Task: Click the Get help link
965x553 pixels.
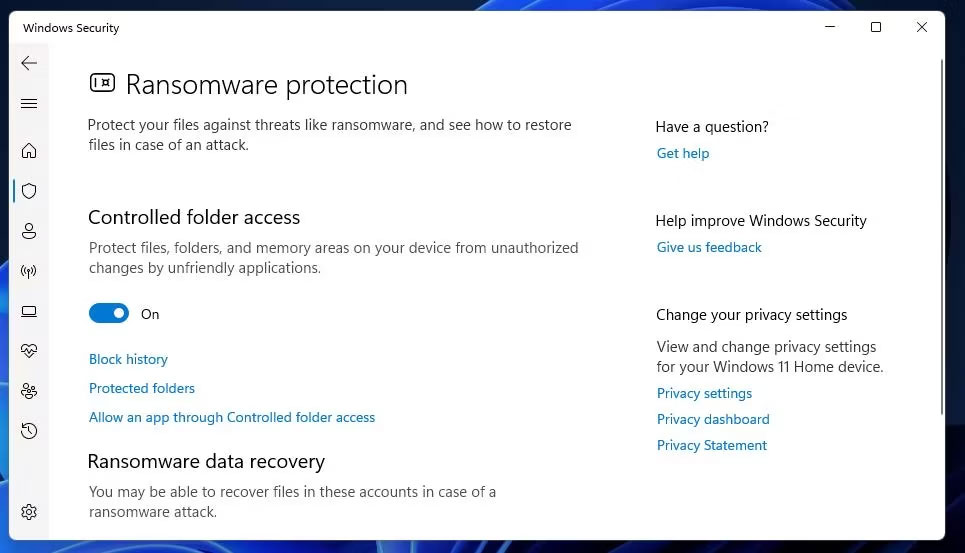Action: [x=683, y=153]
